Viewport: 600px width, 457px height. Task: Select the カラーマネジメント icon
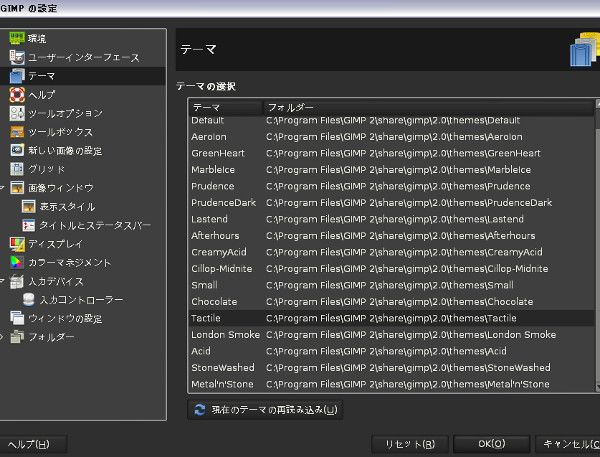[x=17, y=262]
